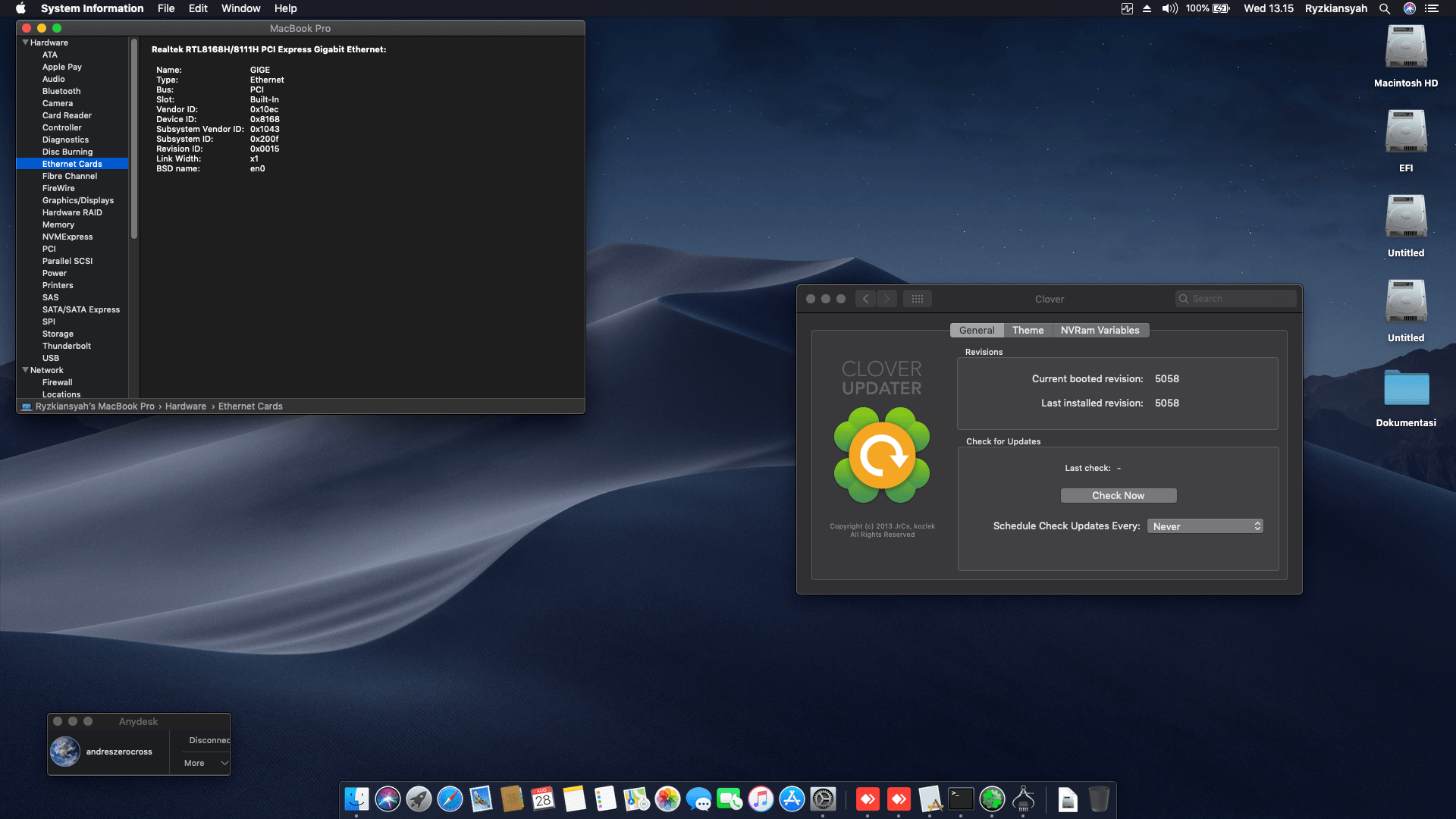Switch to NVRam Variables tab
The height and width of the screenshot is (819, 1456).
1100,330
